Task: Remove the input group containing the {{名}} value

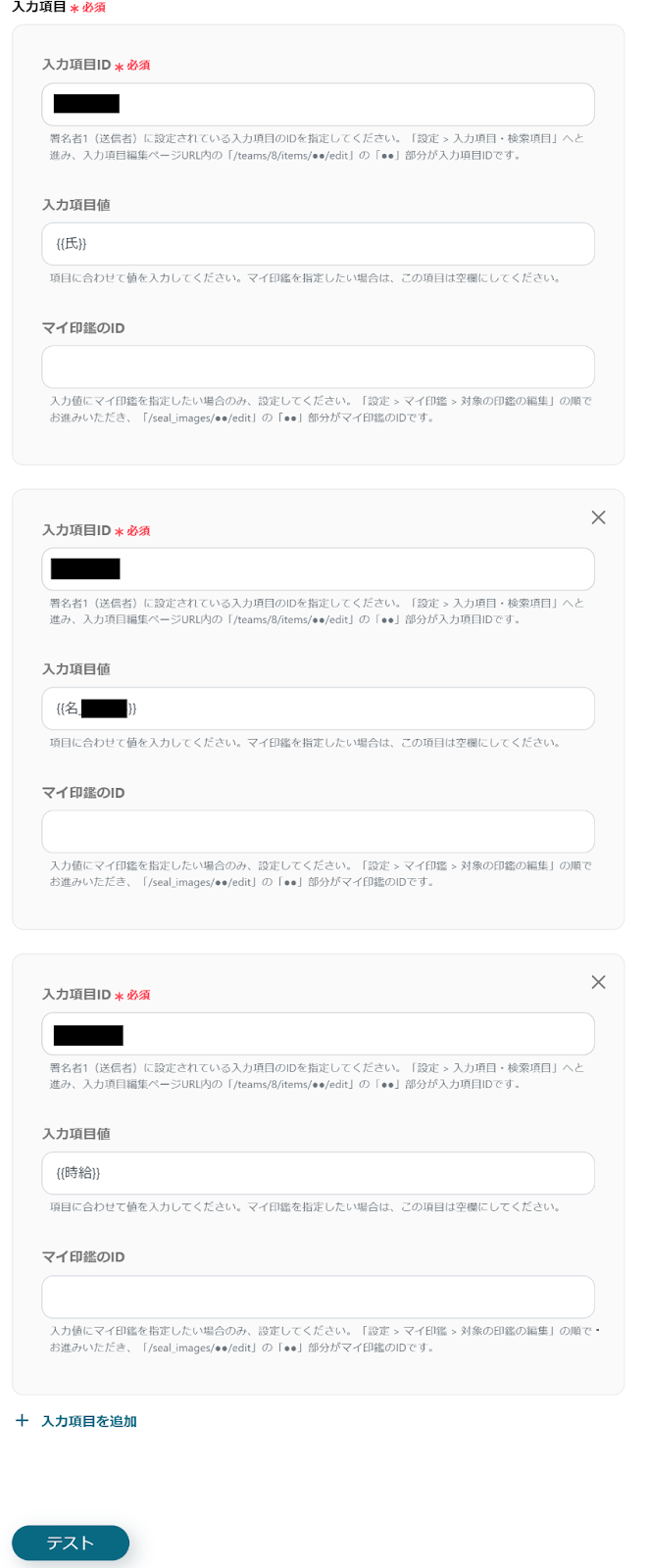Action: click(598, 517)
